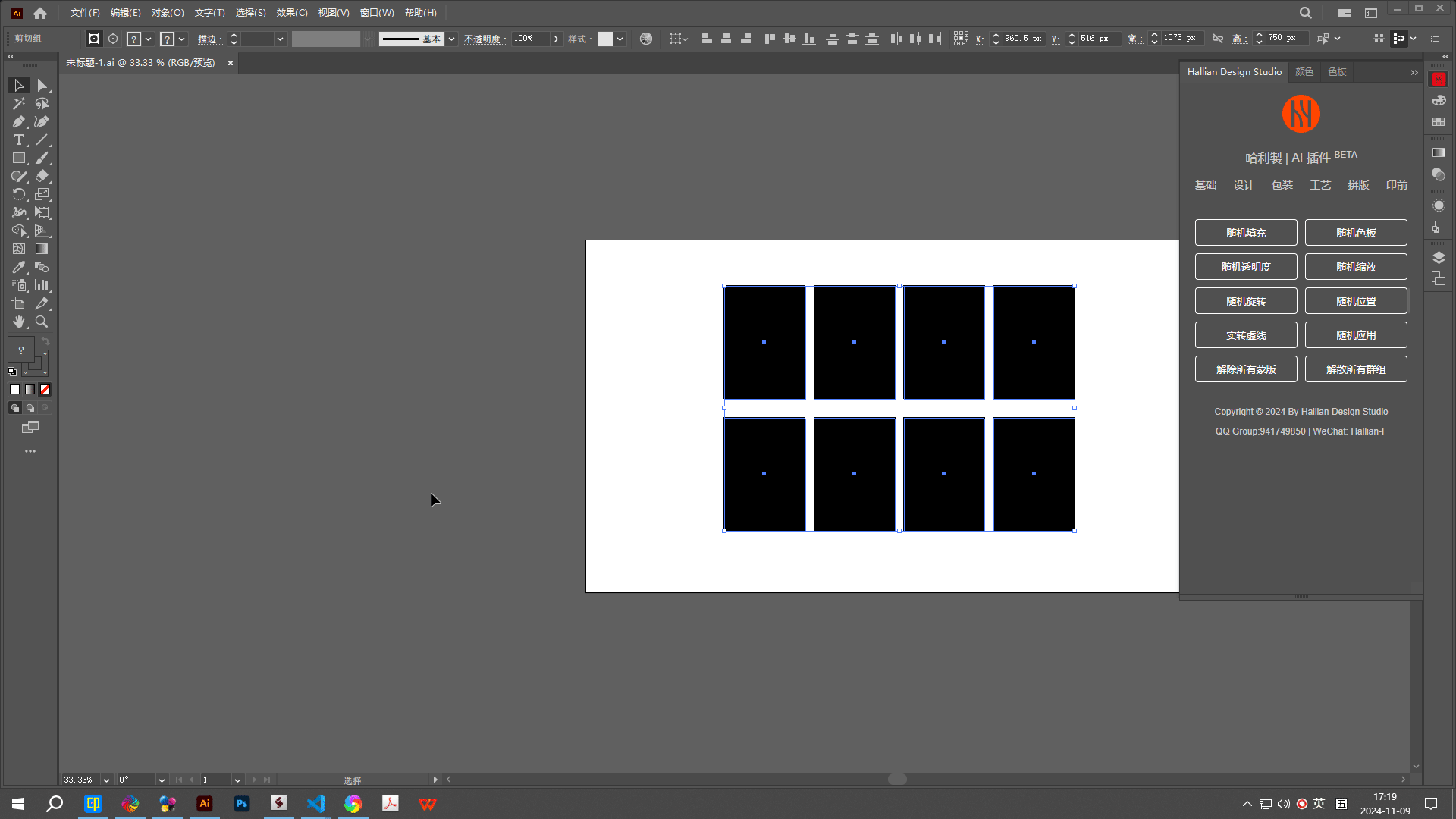1456x819 pixels.
Task: Switch to the 拼版 plugin tab
Action: (1358, 185)
